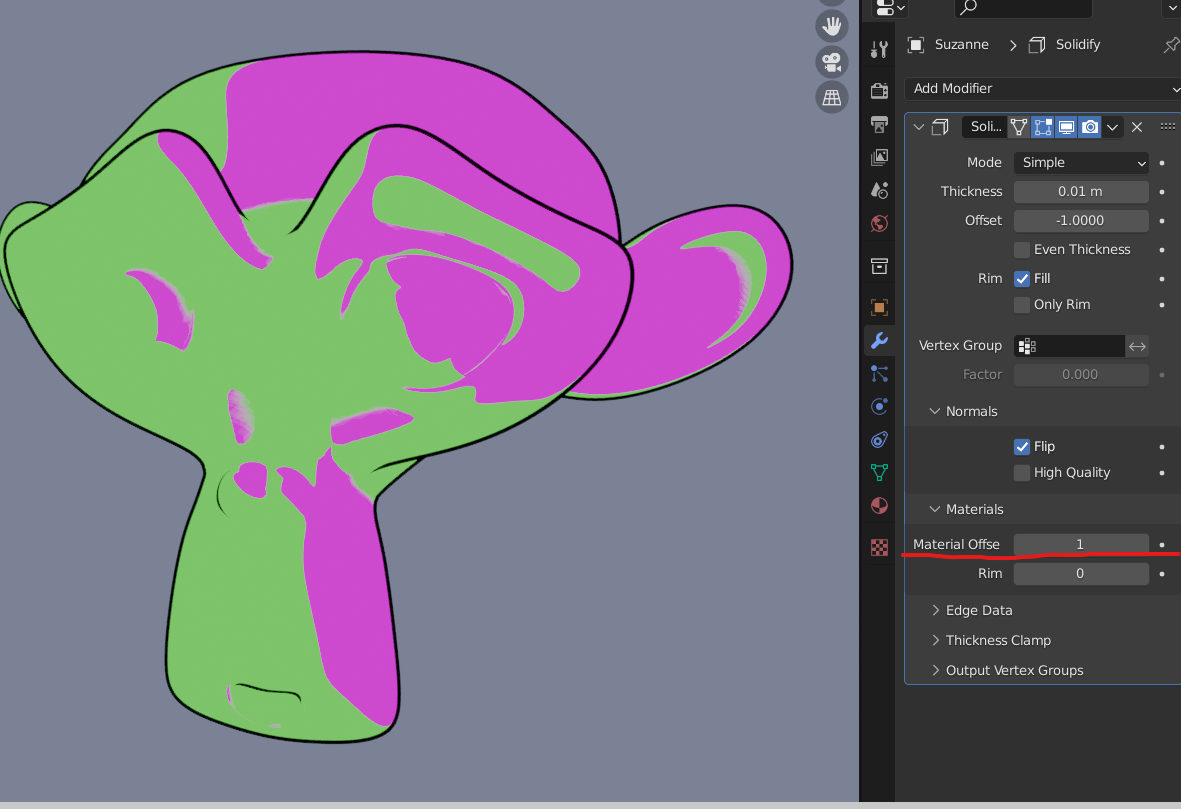Open the Mode dropdown showing Simple
The width and height of the screenshot is (1181, 809).
click(x=1081, y=163)
